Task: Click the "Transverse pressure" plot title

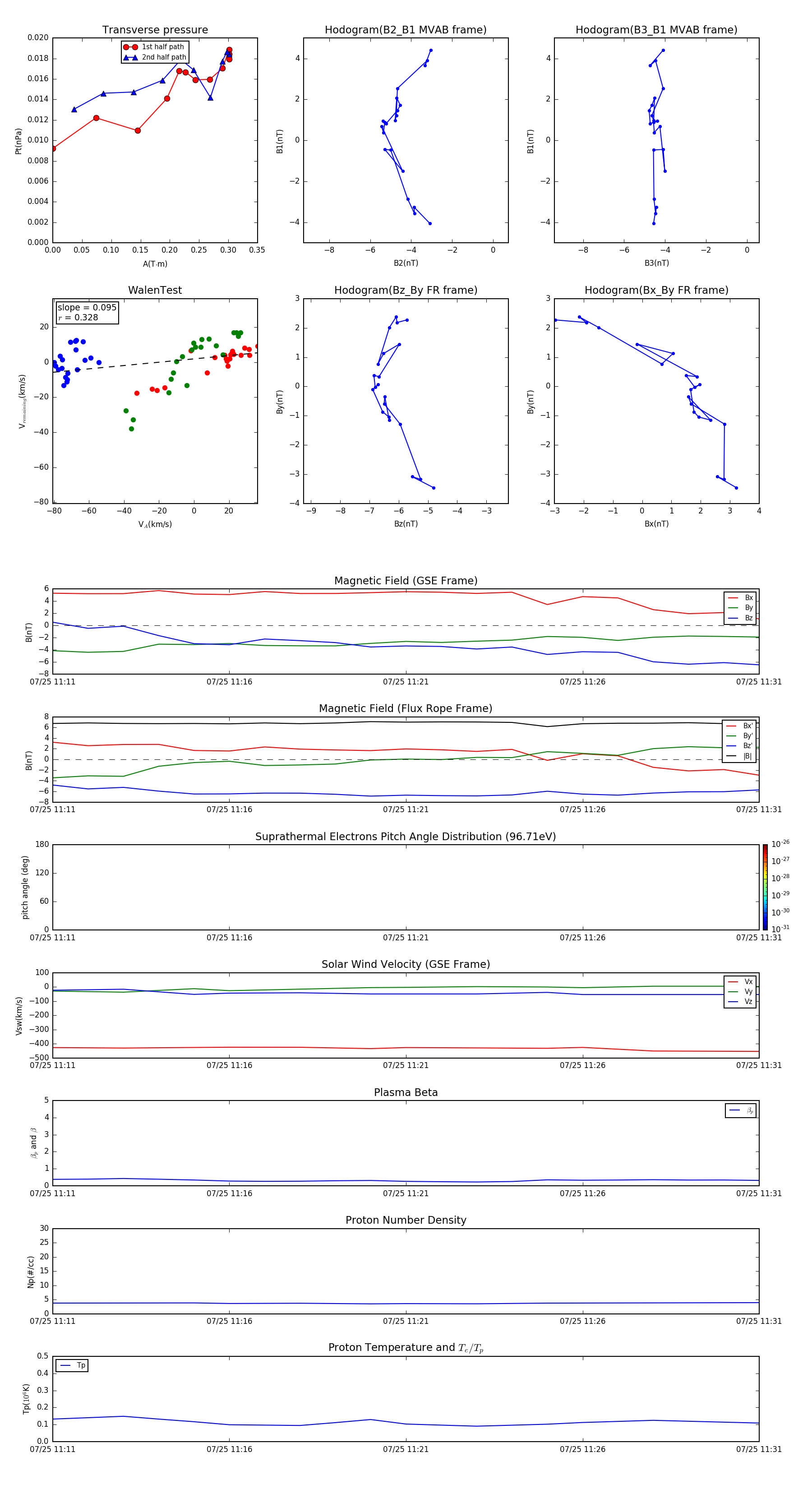Action: coord(155,30)
